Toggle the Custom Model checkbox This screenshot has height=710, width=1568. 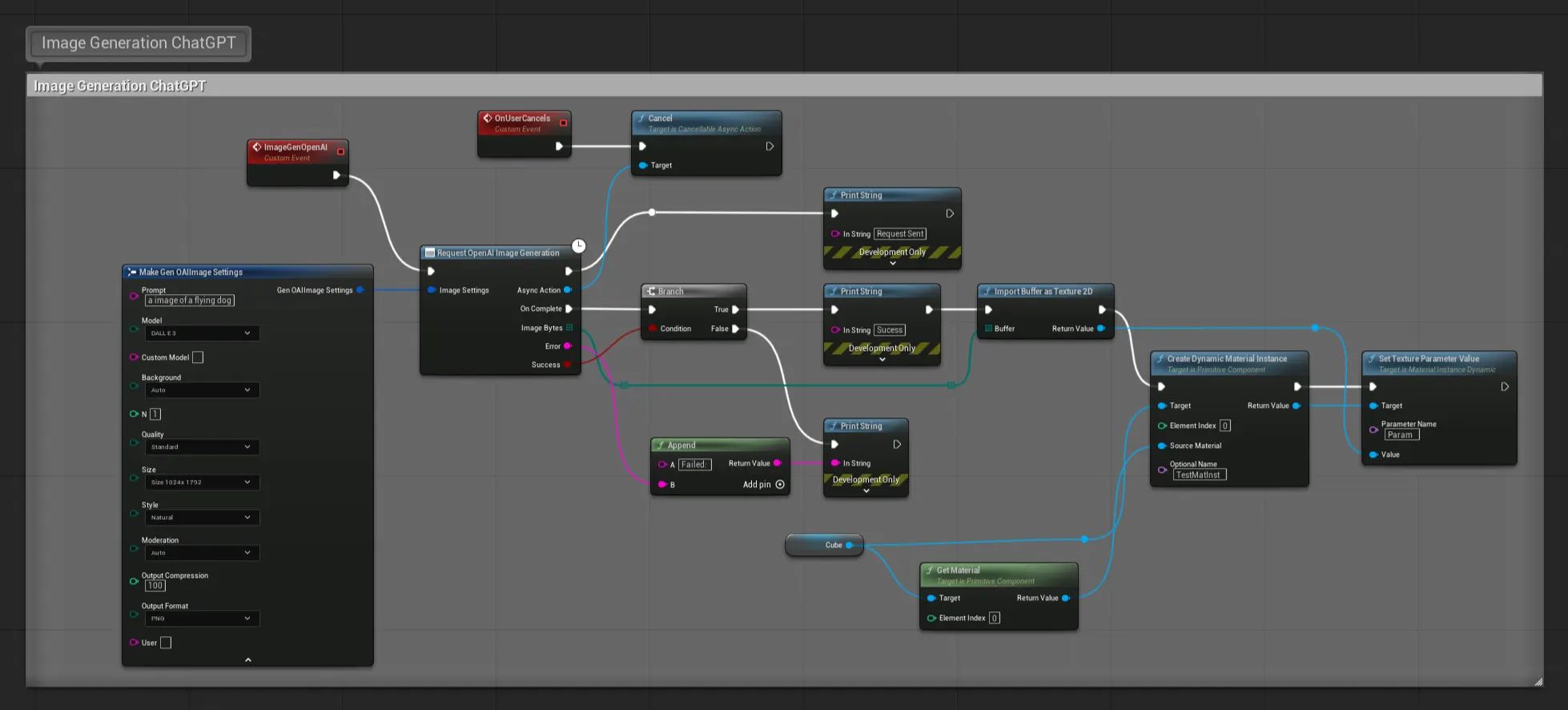198,357
